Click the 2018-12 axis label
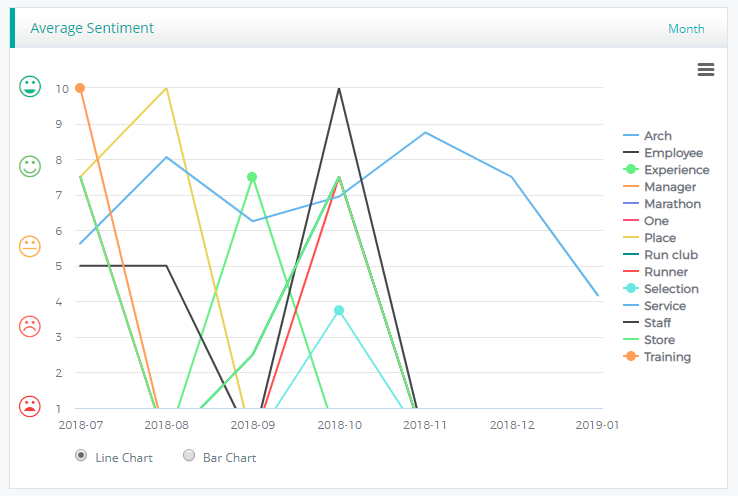738x496 pixels. (x=512, y=425)
